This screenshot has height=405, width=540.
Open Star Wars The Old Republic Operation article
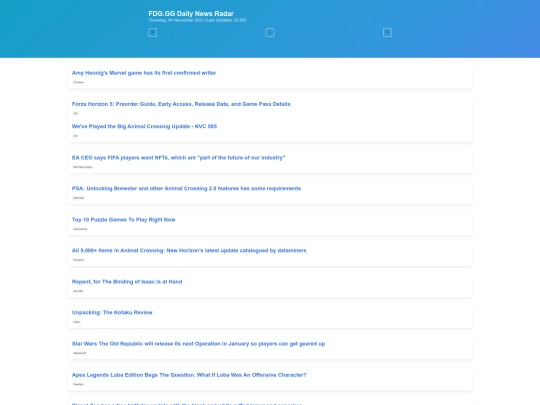pos(198,344)
